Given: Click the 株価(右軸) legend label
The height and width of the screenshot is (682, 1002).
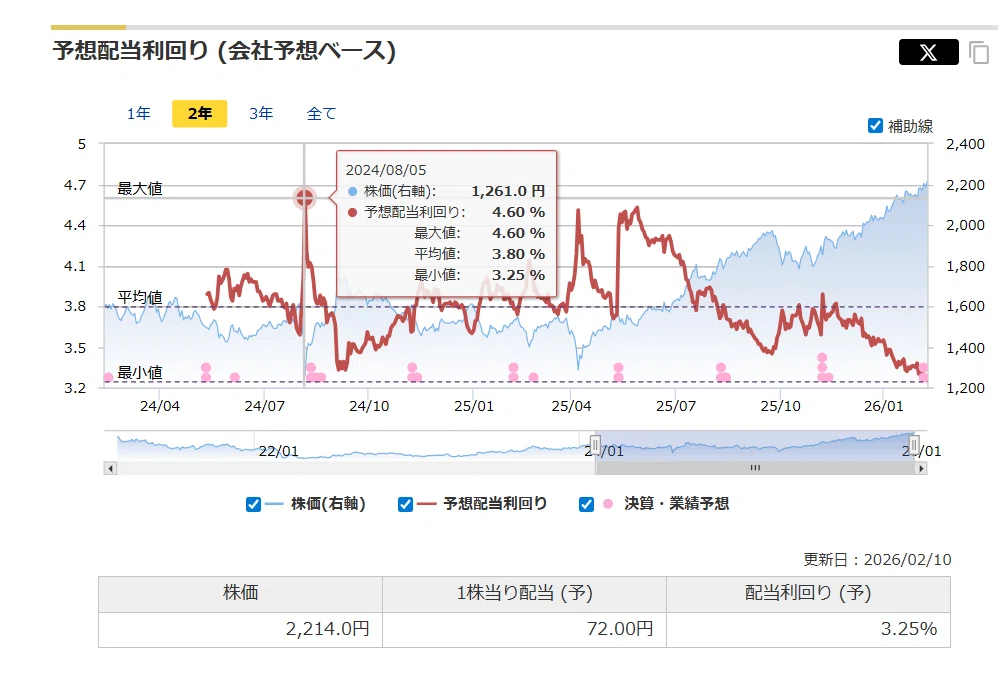Looking at the screenshot, I should pyautogui.click(x=328, y=504).
